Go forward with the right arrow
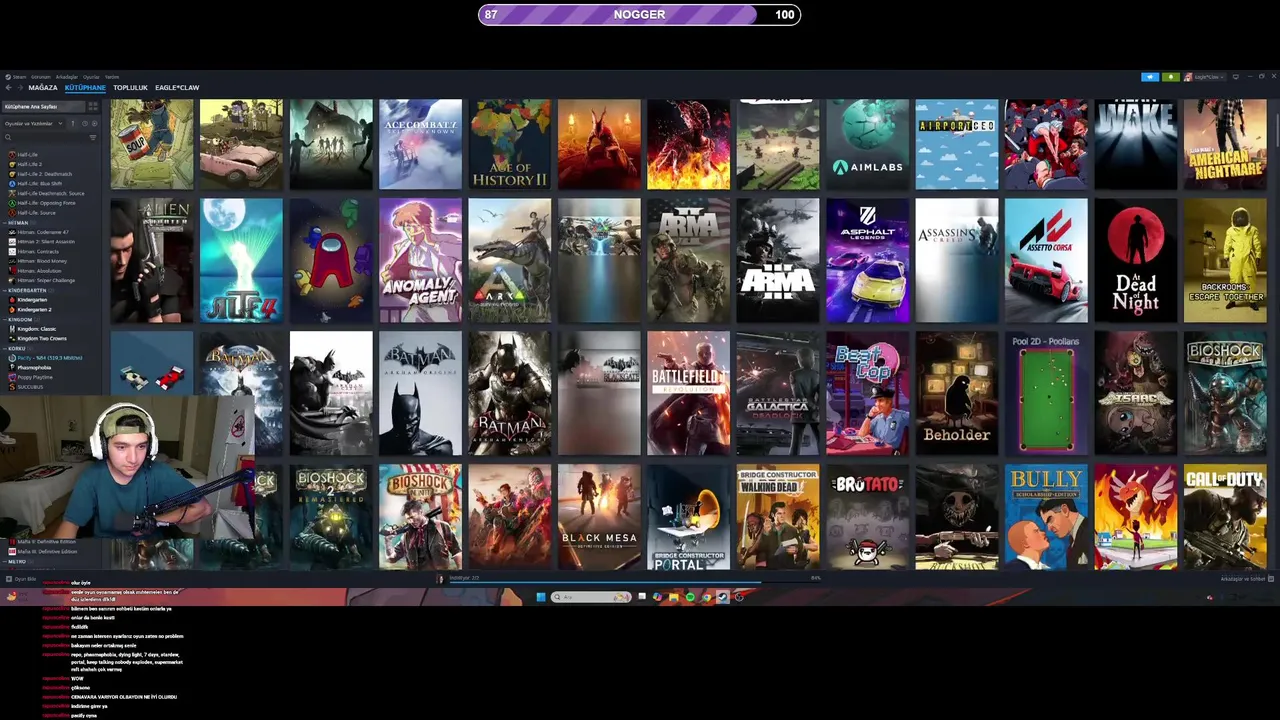This screenshot has width=1280, height=720. pos(20,88)
